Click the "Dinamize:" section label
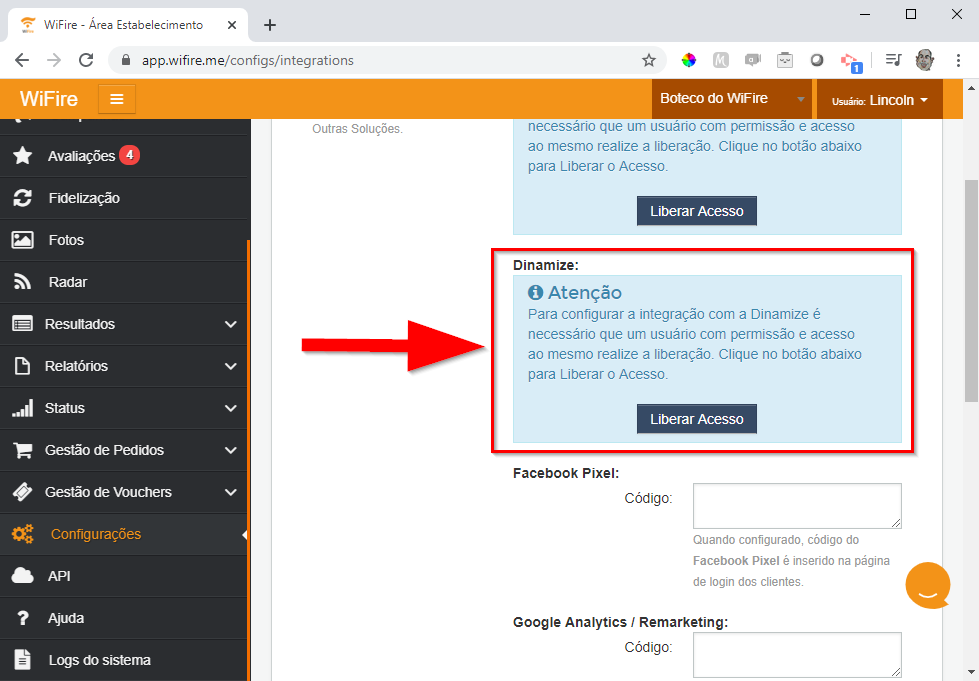979x681 pixels. (x=546, y=265)
